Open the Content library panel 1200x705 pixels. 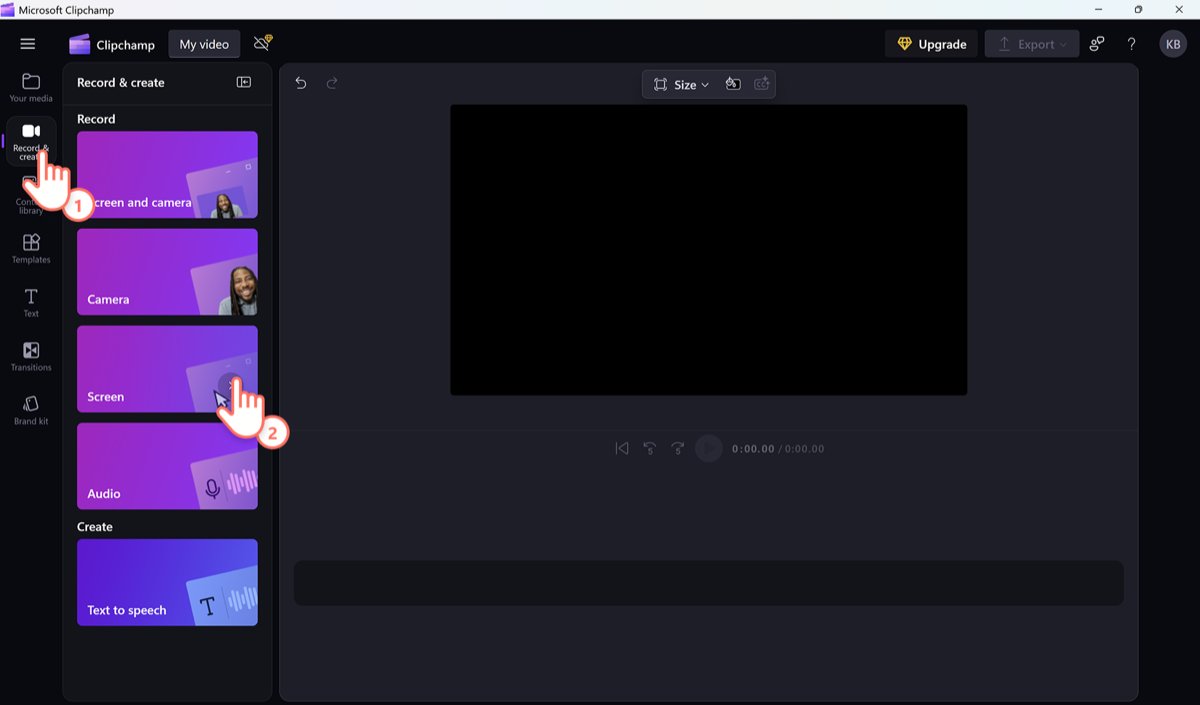tap(30, 195)
